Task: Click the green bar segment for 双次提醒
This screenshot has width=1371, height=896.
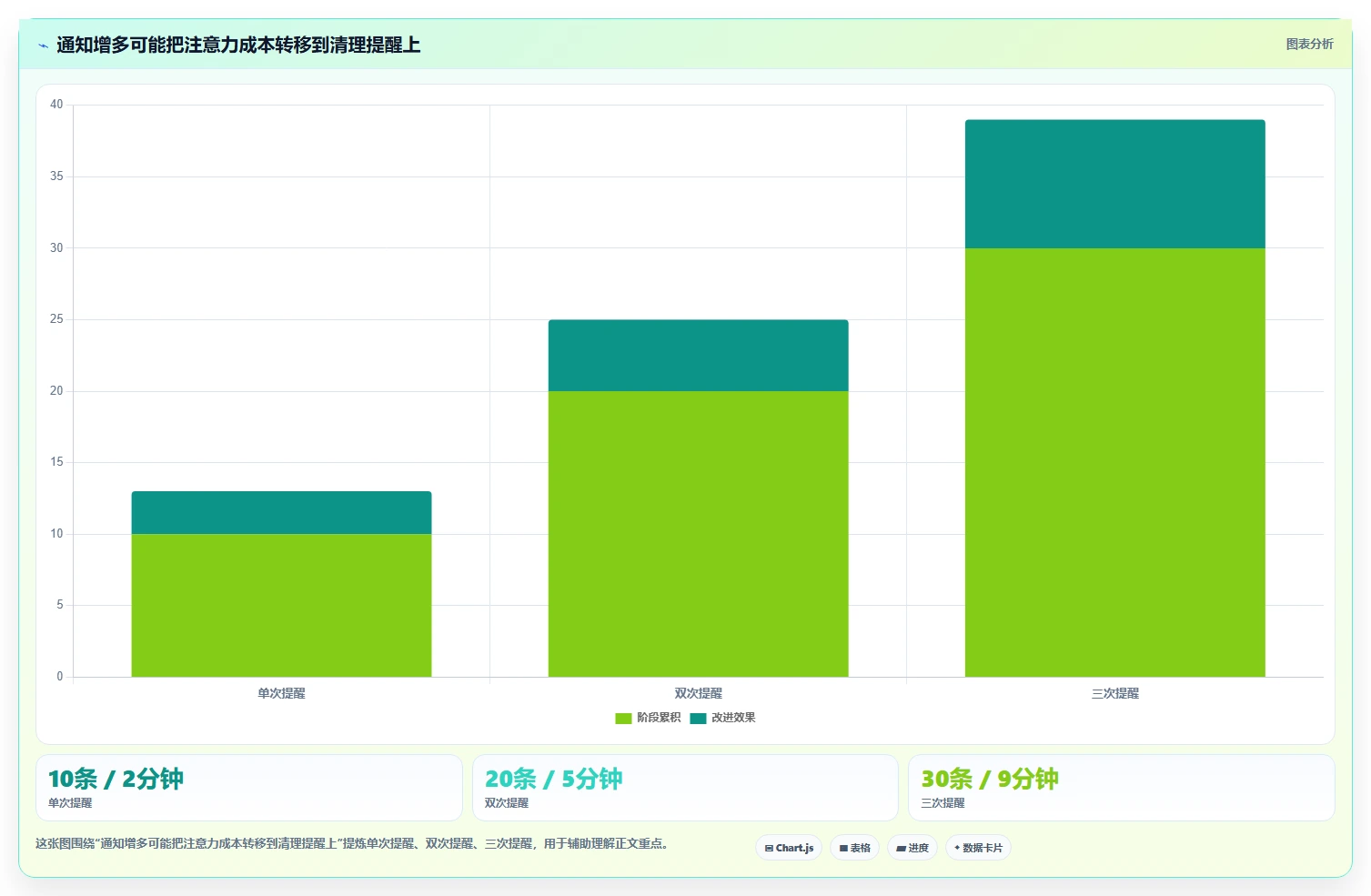Action: pyautogui.click(x=698, y=534)
